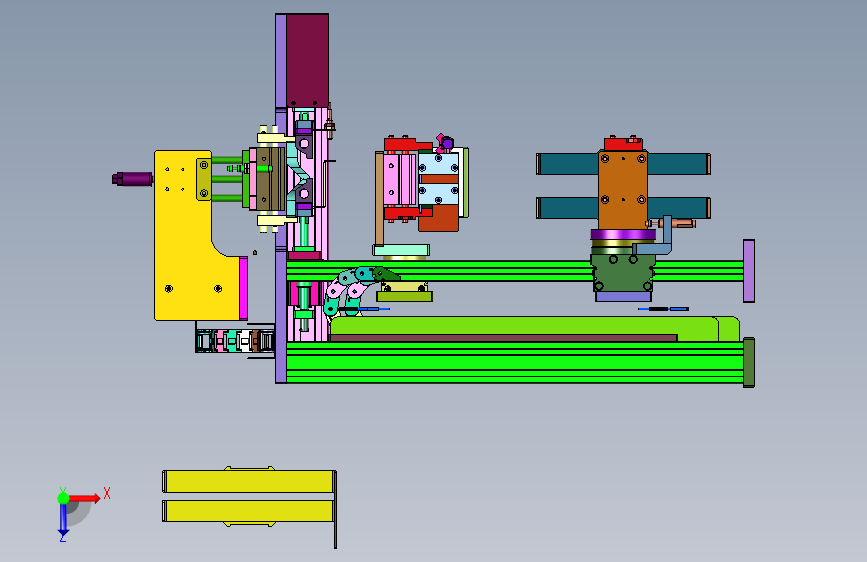The height and width of the screenshot is (562, 867).
Task: Pick the thin brown post beside the yellow bars
Action: tap(335, 509)
